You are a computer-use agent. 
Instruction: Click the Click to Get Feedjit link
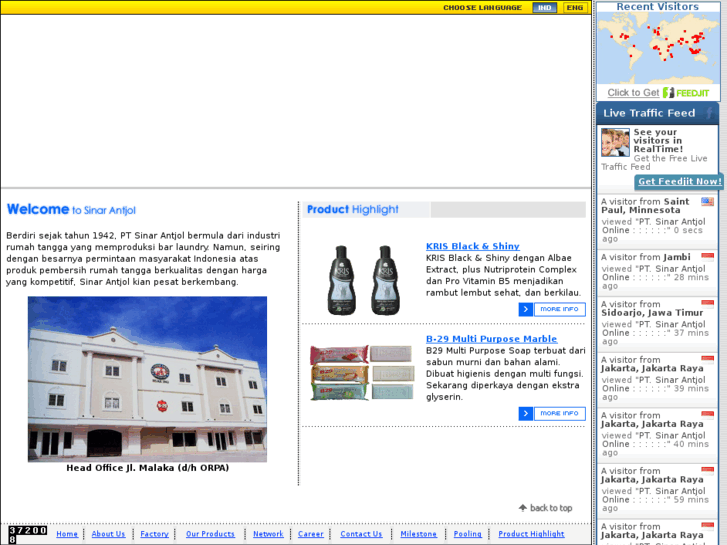tap(633, 93)
